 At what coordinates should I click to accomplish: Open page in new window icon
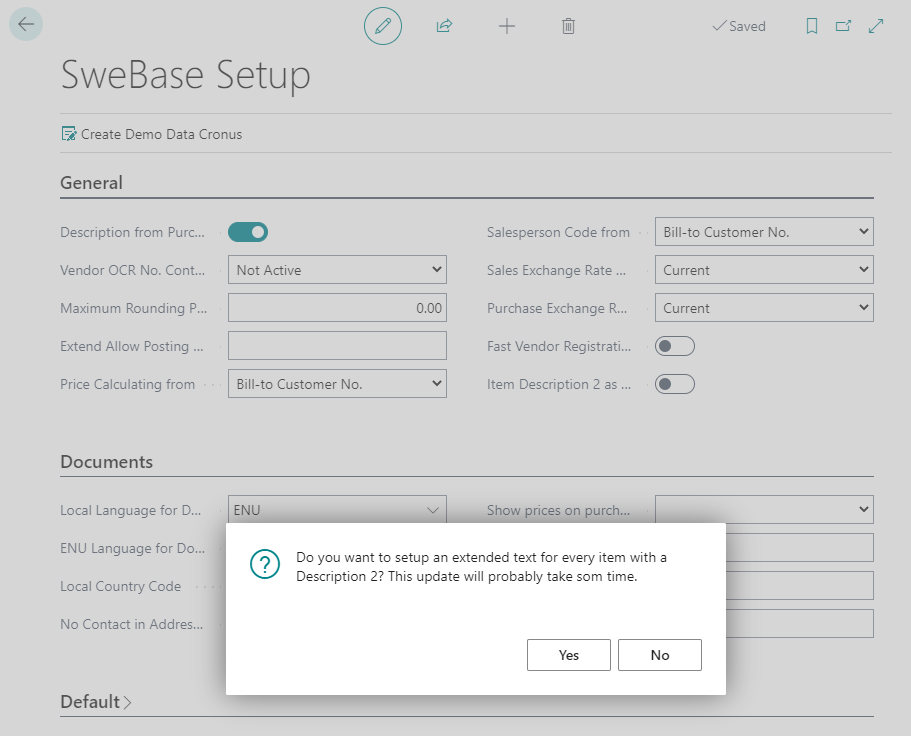843,26
